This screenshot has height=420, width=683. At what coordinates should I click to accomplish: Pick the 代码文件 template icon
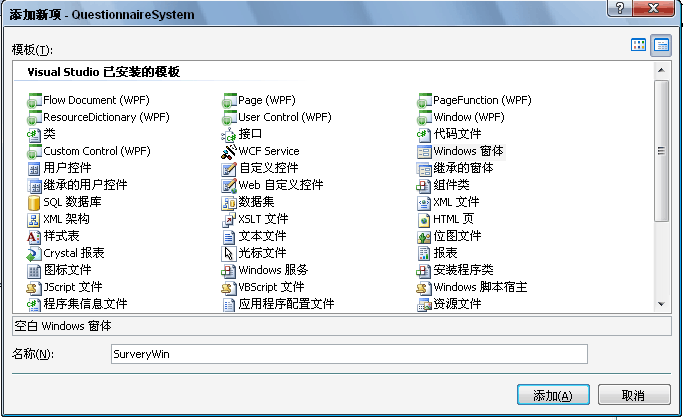tap(424, 135)
